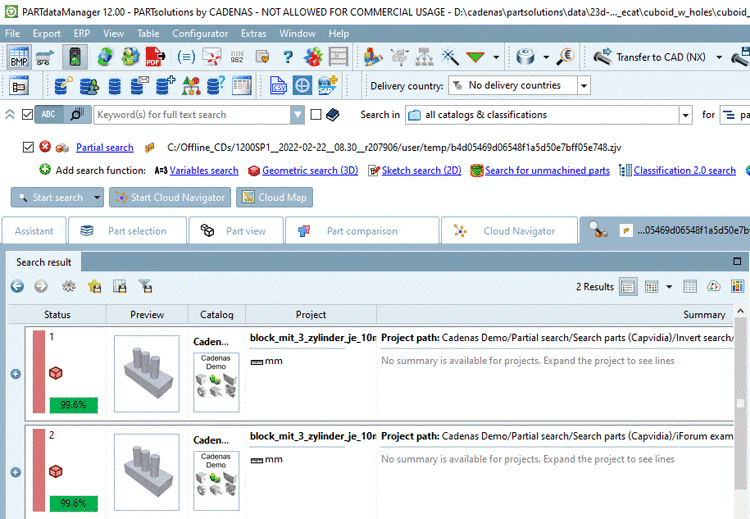Collapse search panel with double chevron

pos(10,115)
